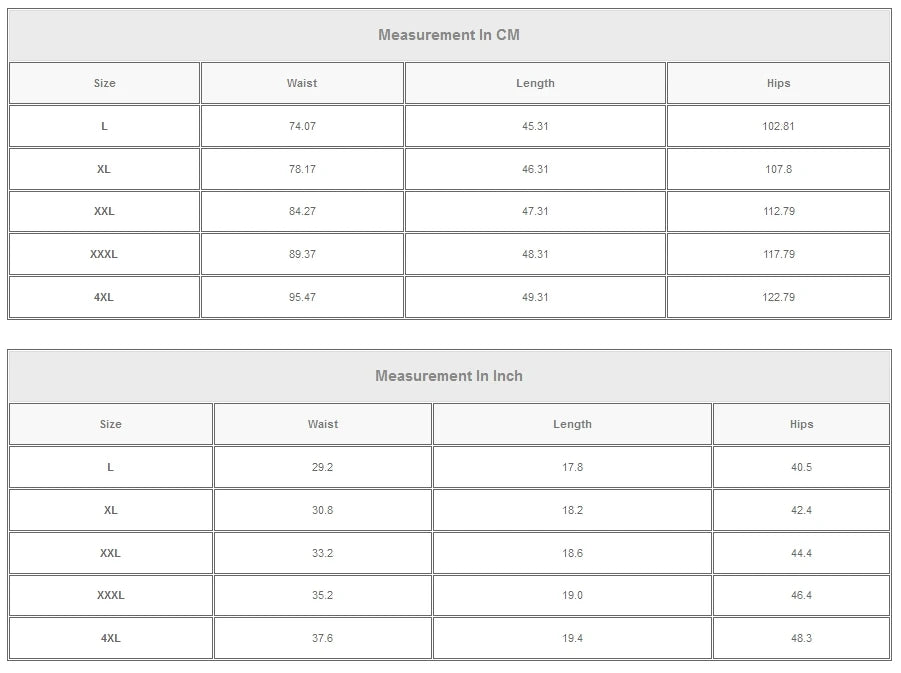Select the 48.3 hips cell for 4XL
Viewport: 901px width, 673px height.
[801, 638]
